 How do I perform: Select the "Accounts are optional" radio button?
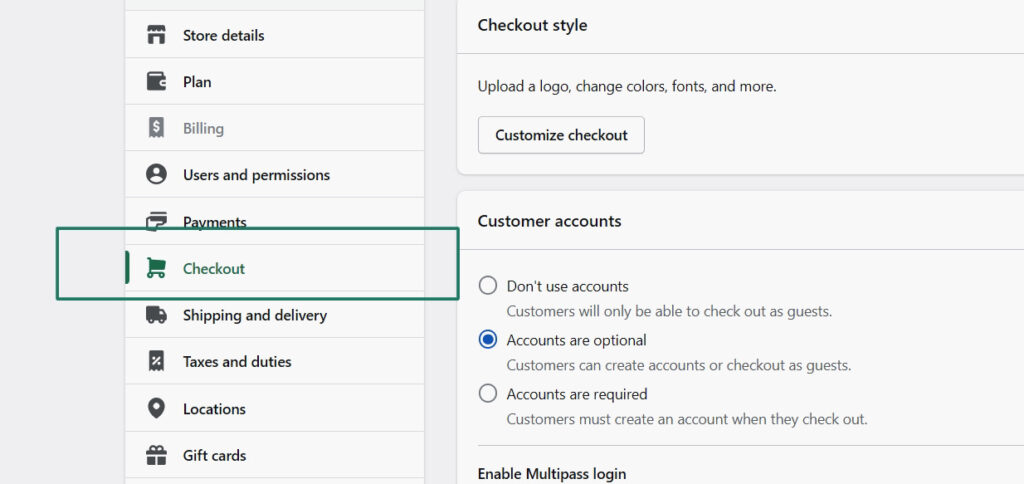coord(488,340)
